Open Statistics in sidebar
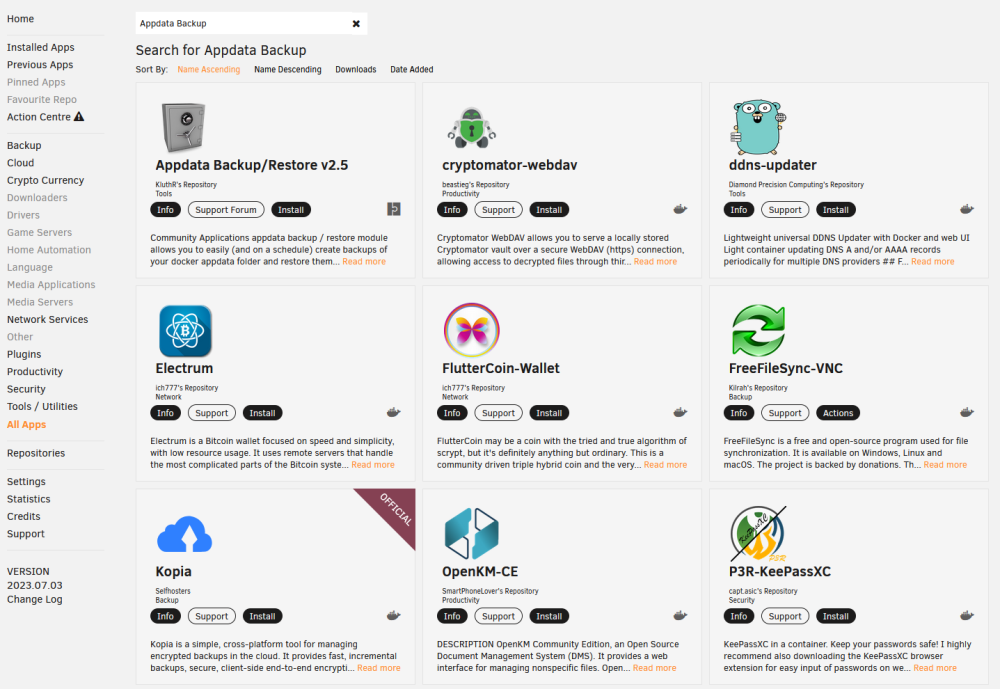1000x689 pixels. [29, 499]
